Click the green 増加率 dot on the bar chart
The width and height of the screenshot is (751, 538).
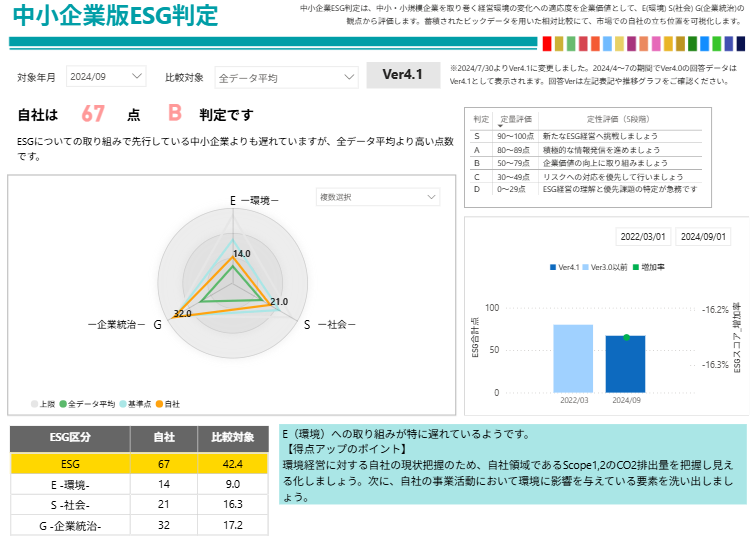[626, 337]
